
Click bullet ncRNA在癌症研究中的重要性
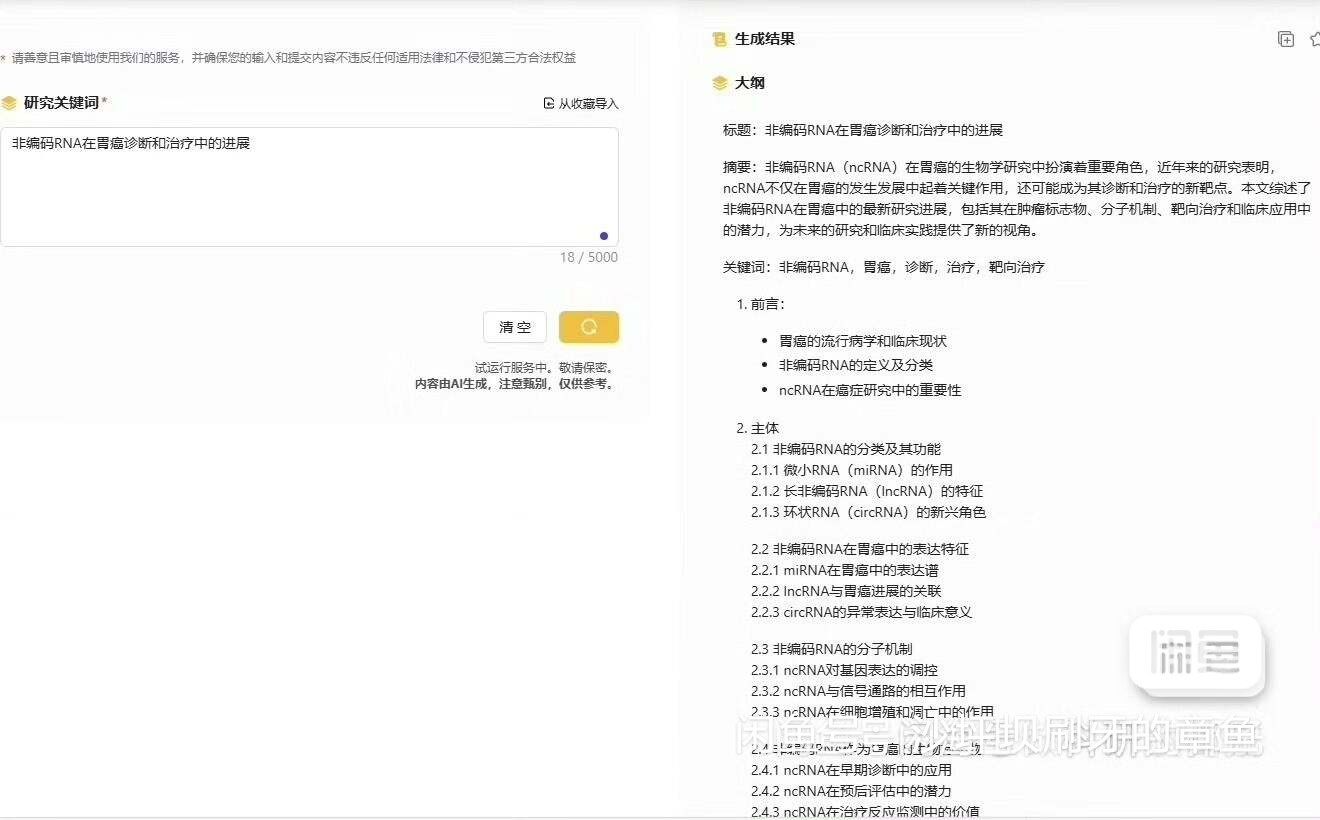[870, 390]
